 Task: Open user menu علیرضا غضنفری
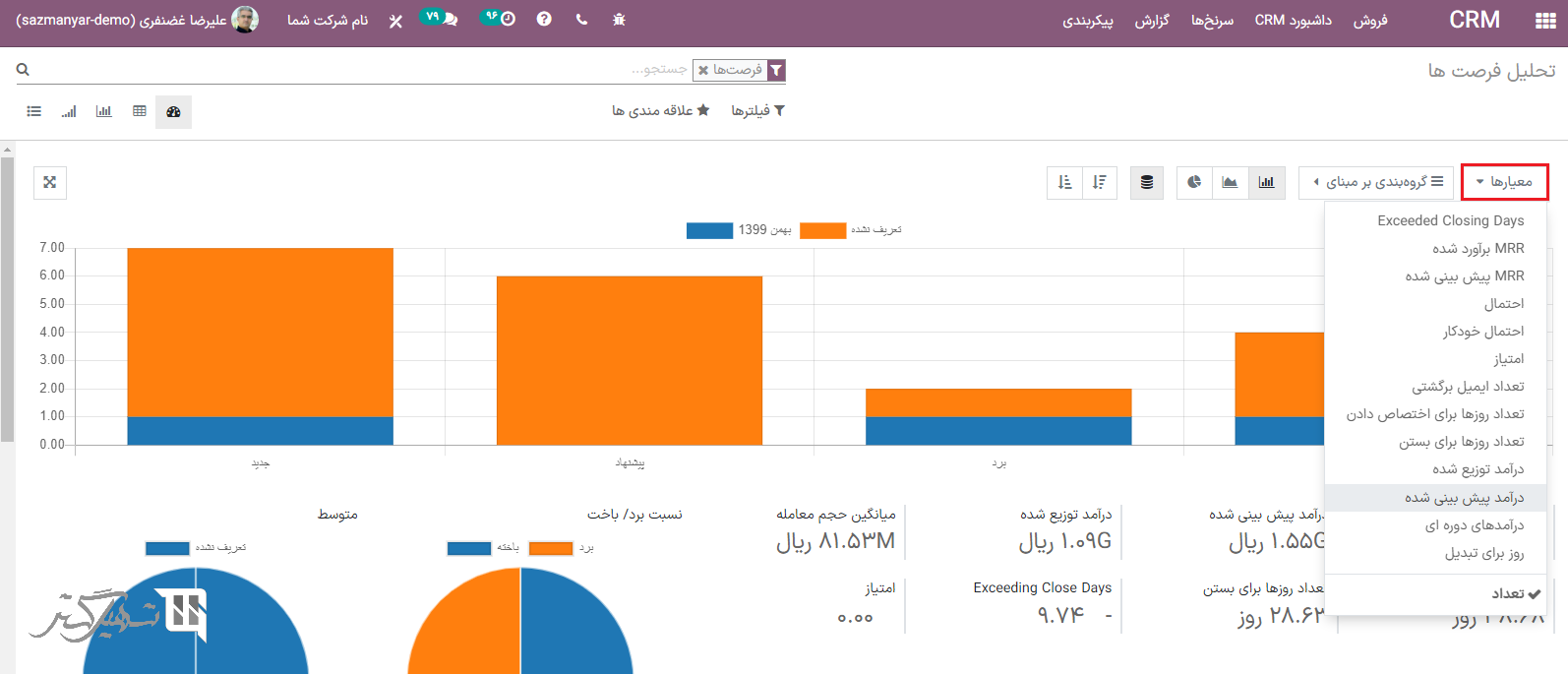[138, 20]
